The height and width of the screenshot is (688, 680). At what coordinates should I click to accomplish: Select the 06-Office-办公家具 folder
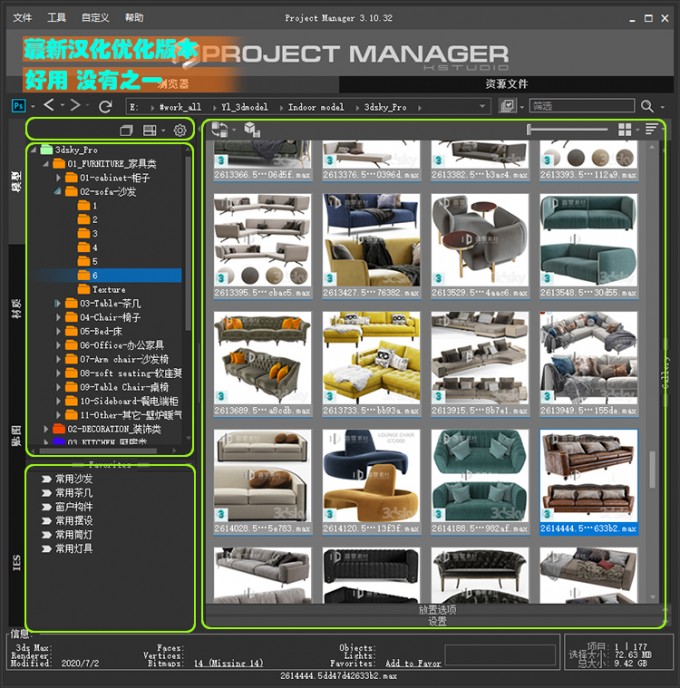[x=115, y=345]
